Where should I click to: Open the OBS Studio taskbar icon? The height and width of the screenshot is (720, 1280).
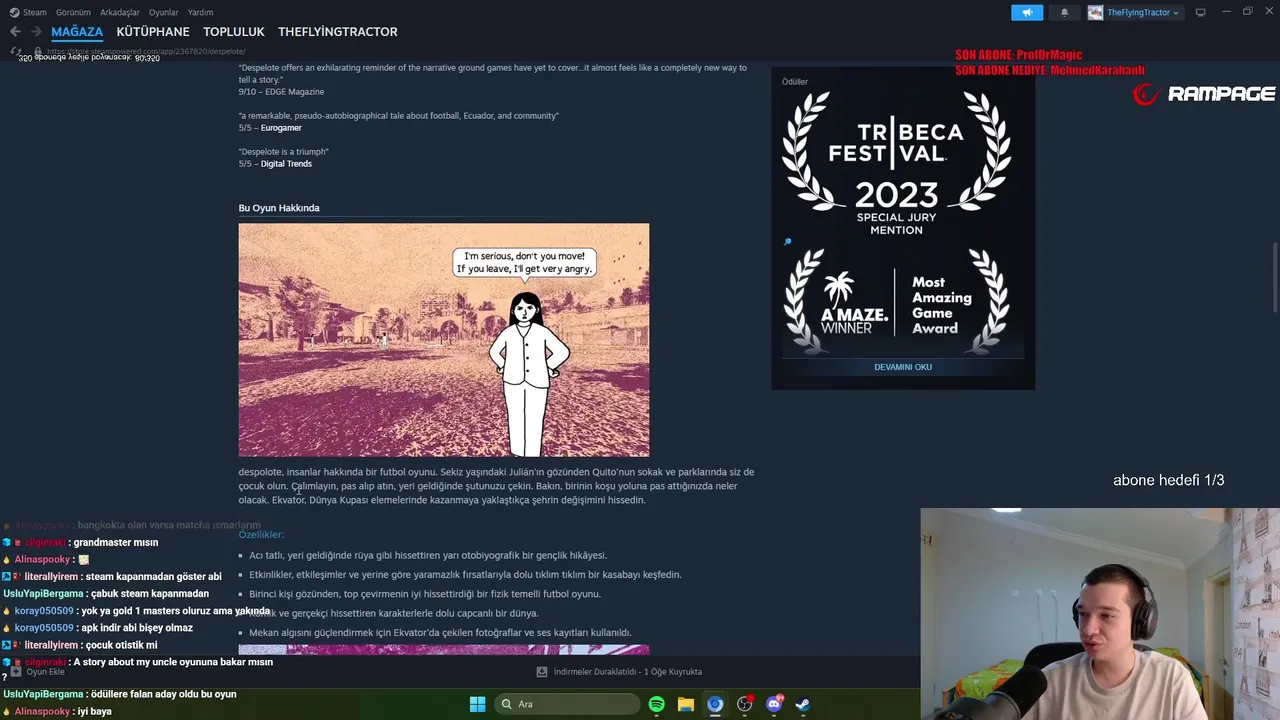(x=744, y=704)
